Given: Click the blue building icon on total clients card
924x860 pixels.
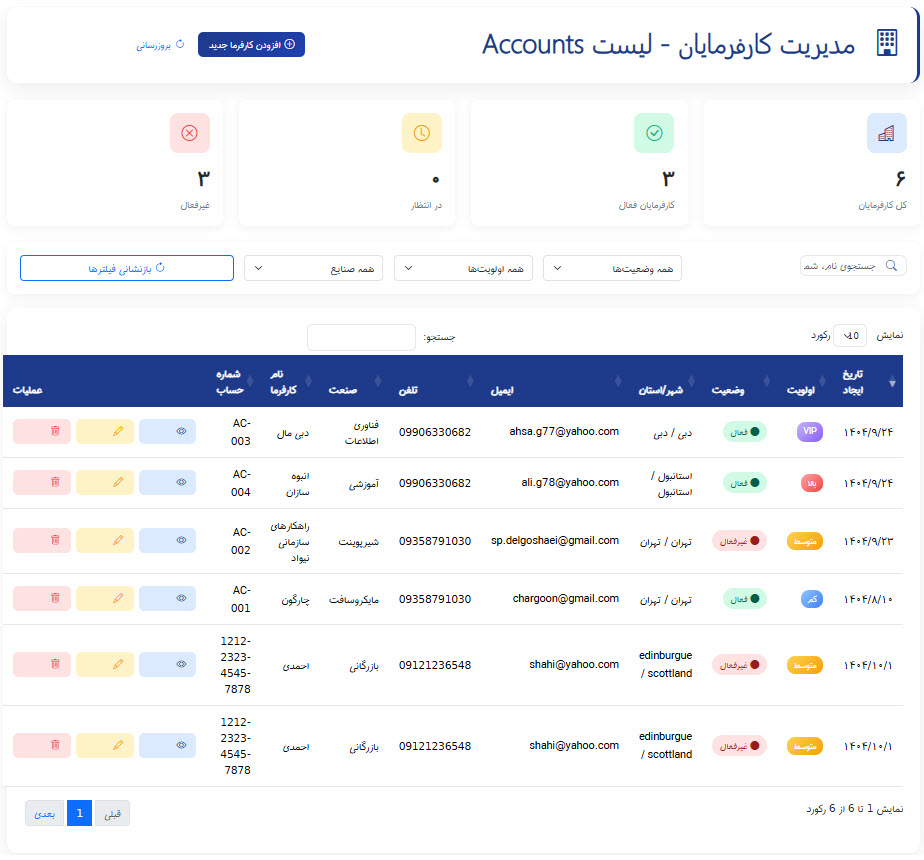Looking at the screenshot, I should (x=884, y=133).
